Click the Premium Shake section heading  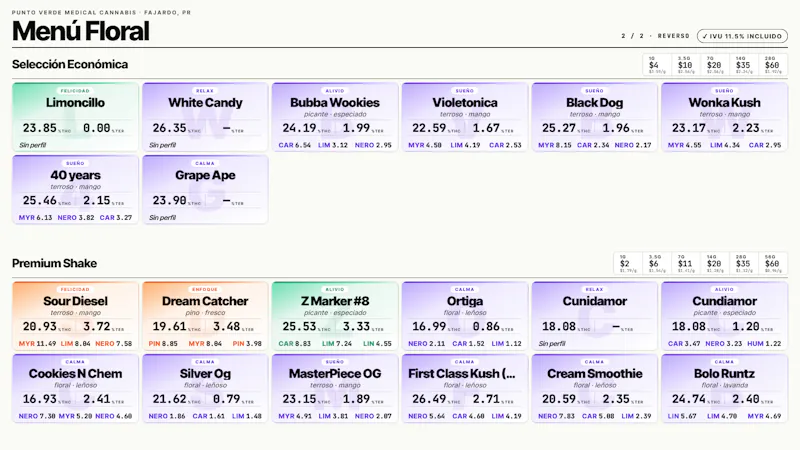tap(55, 263)
